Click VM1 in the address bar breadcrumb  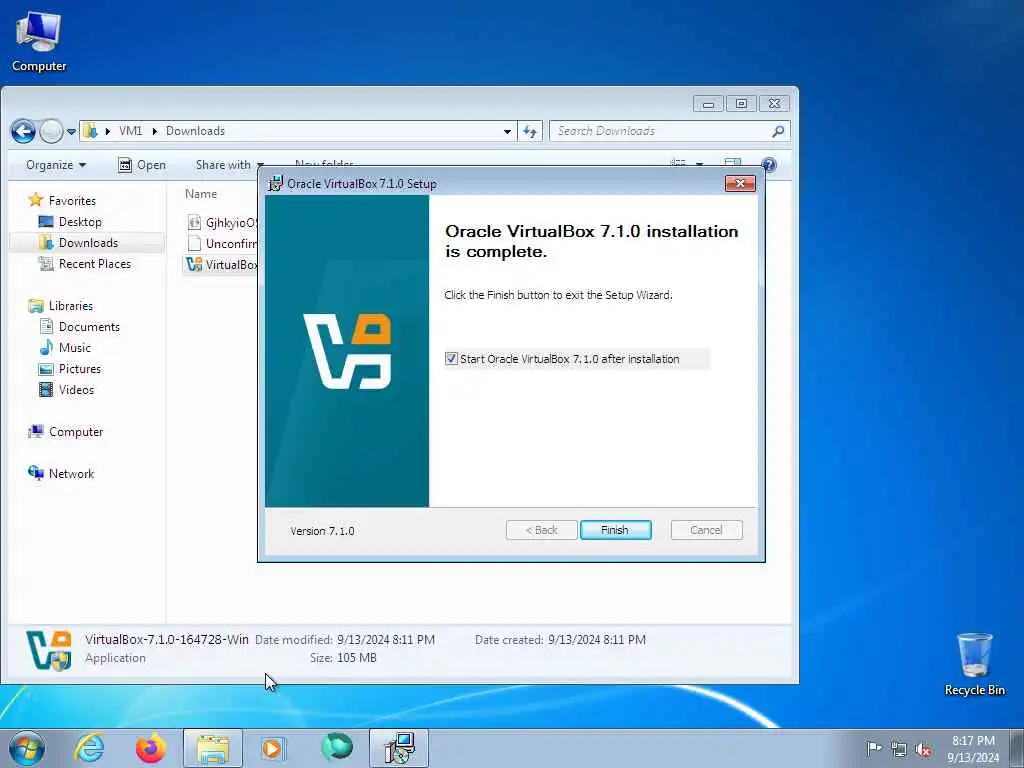coord(131,131)
